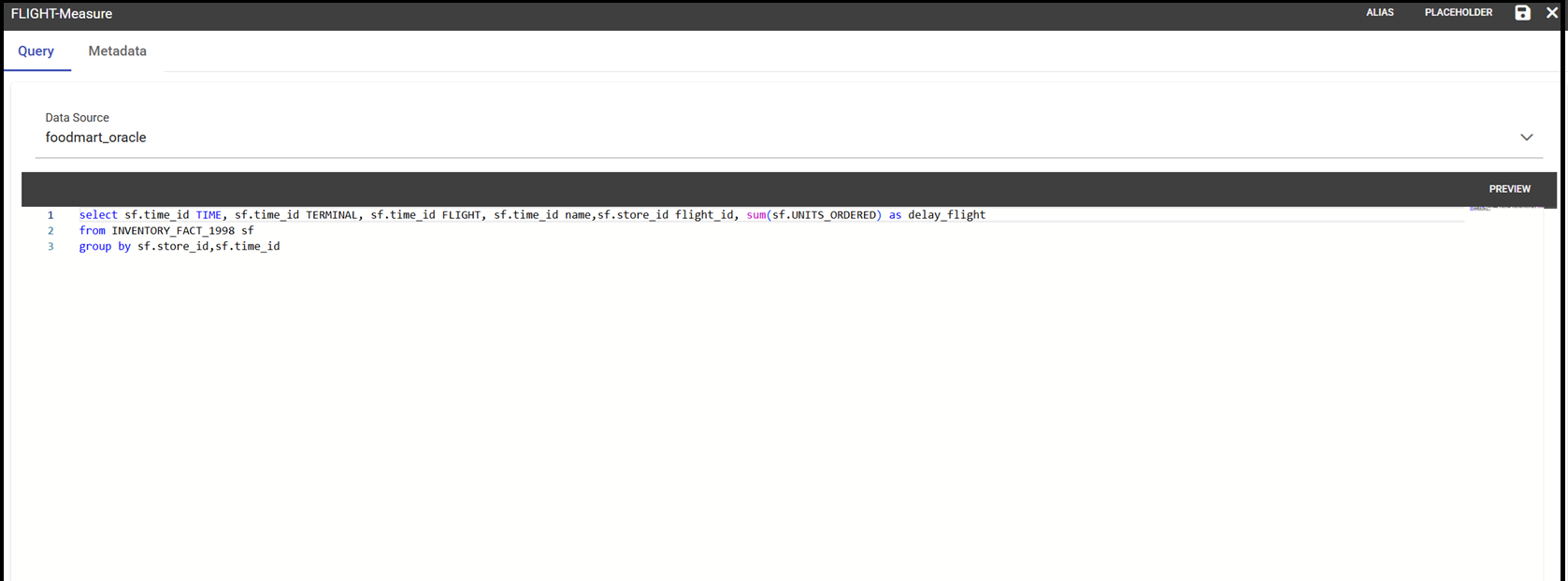Viewport: 1568px width, 581px height.
Task: Click 'TERMINAL' alias in the query
Action: (332, 215)
